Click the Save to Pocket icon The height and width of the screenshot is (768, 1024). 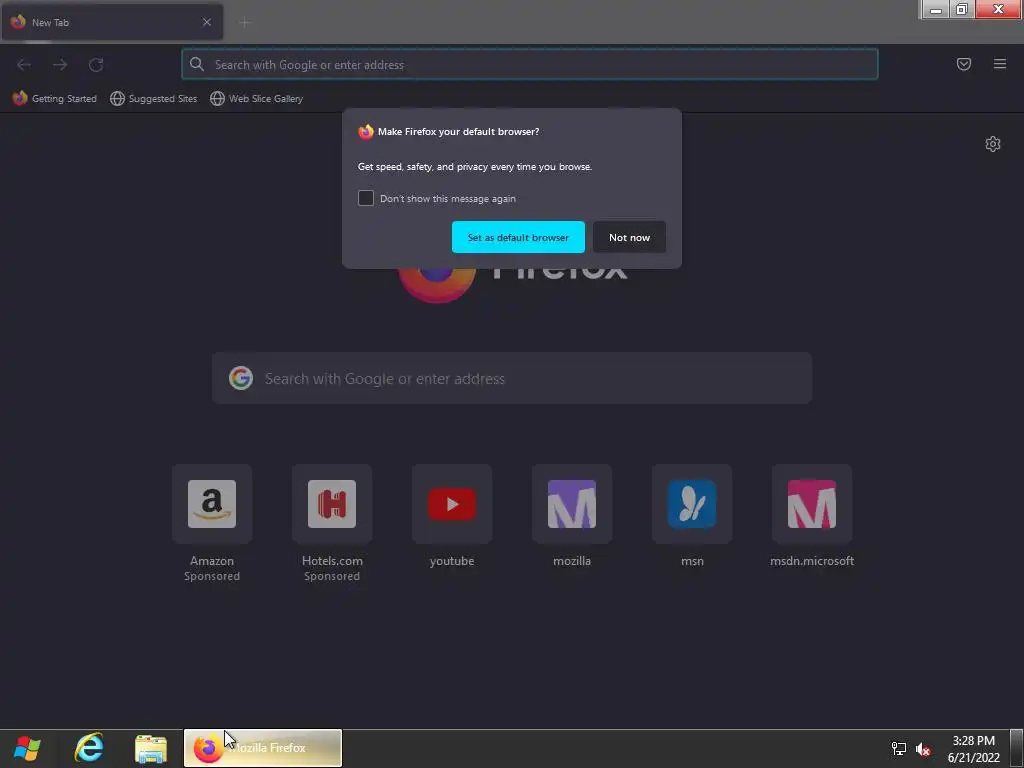963,64
